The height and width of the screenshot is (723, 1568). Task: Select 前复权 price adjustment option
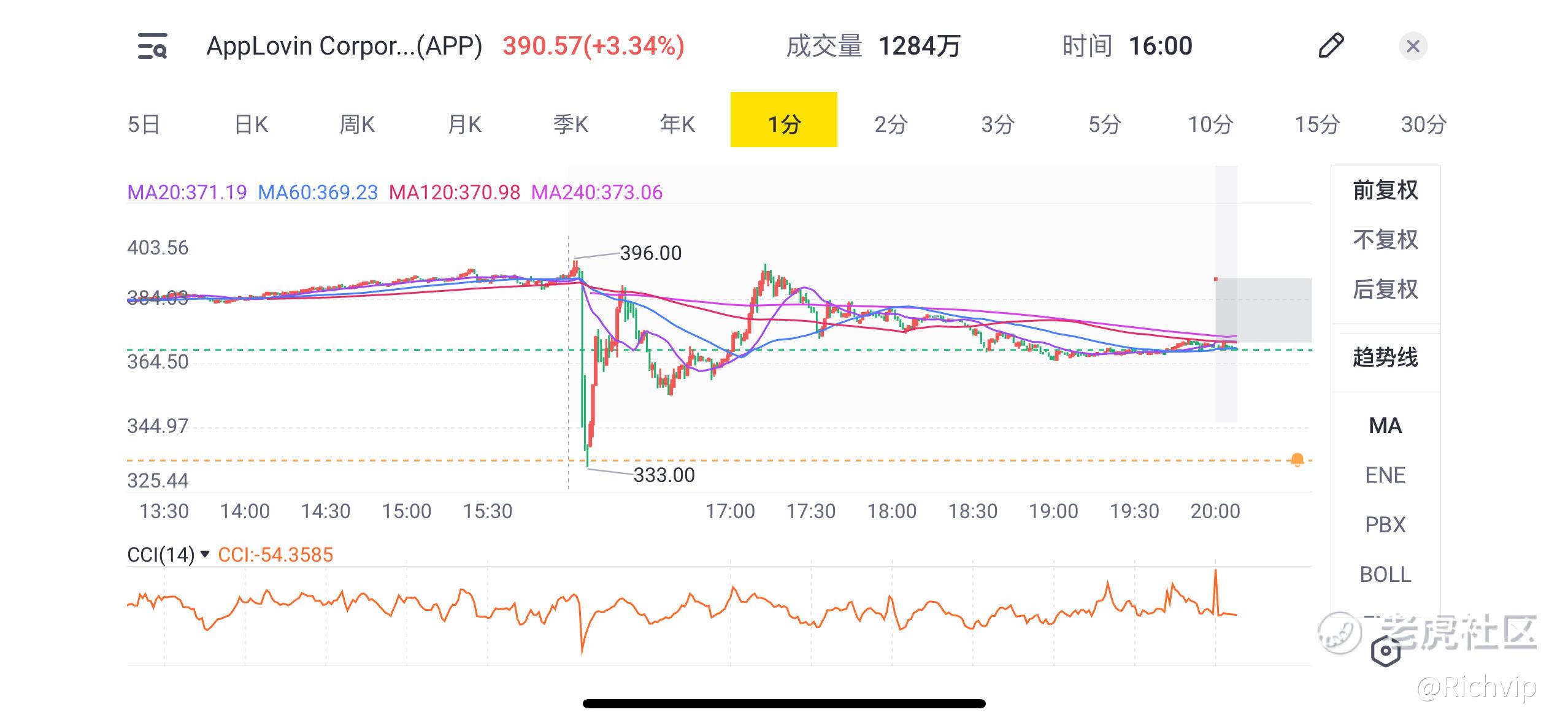tap(1385, 190)
